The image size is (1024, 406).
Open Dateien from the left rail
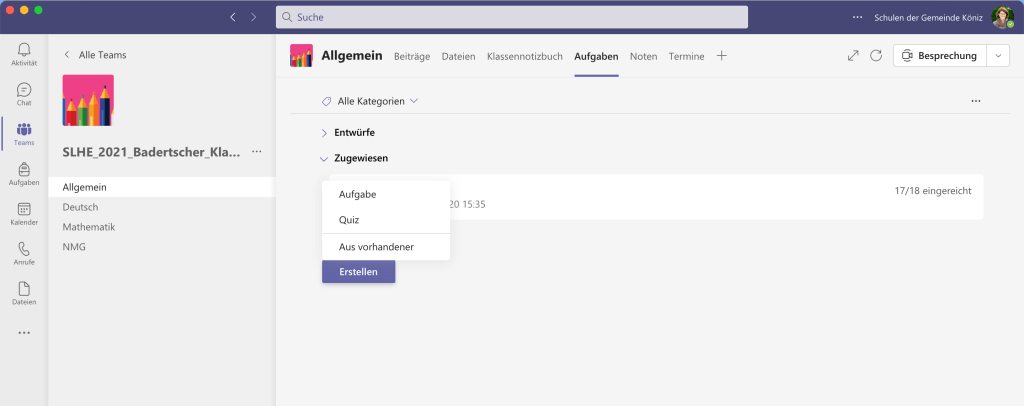(24, 293)
